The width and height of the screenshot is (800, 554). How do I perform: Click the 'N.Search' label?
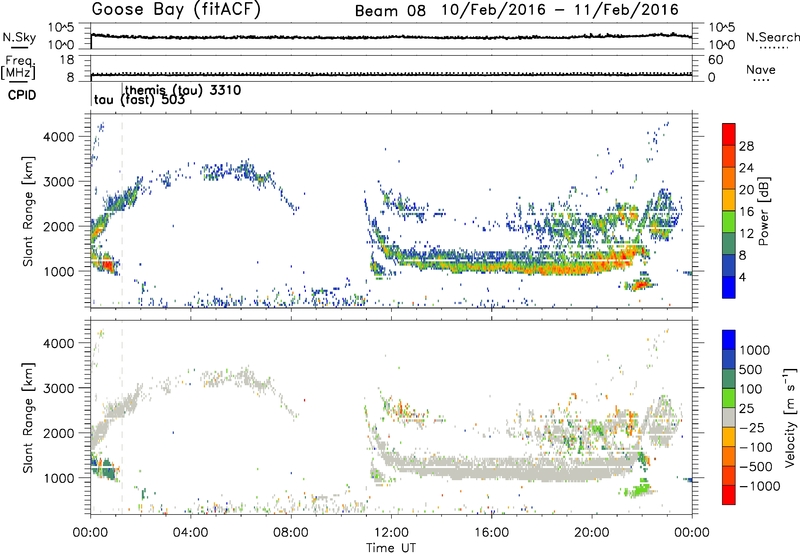click(772, 37)
